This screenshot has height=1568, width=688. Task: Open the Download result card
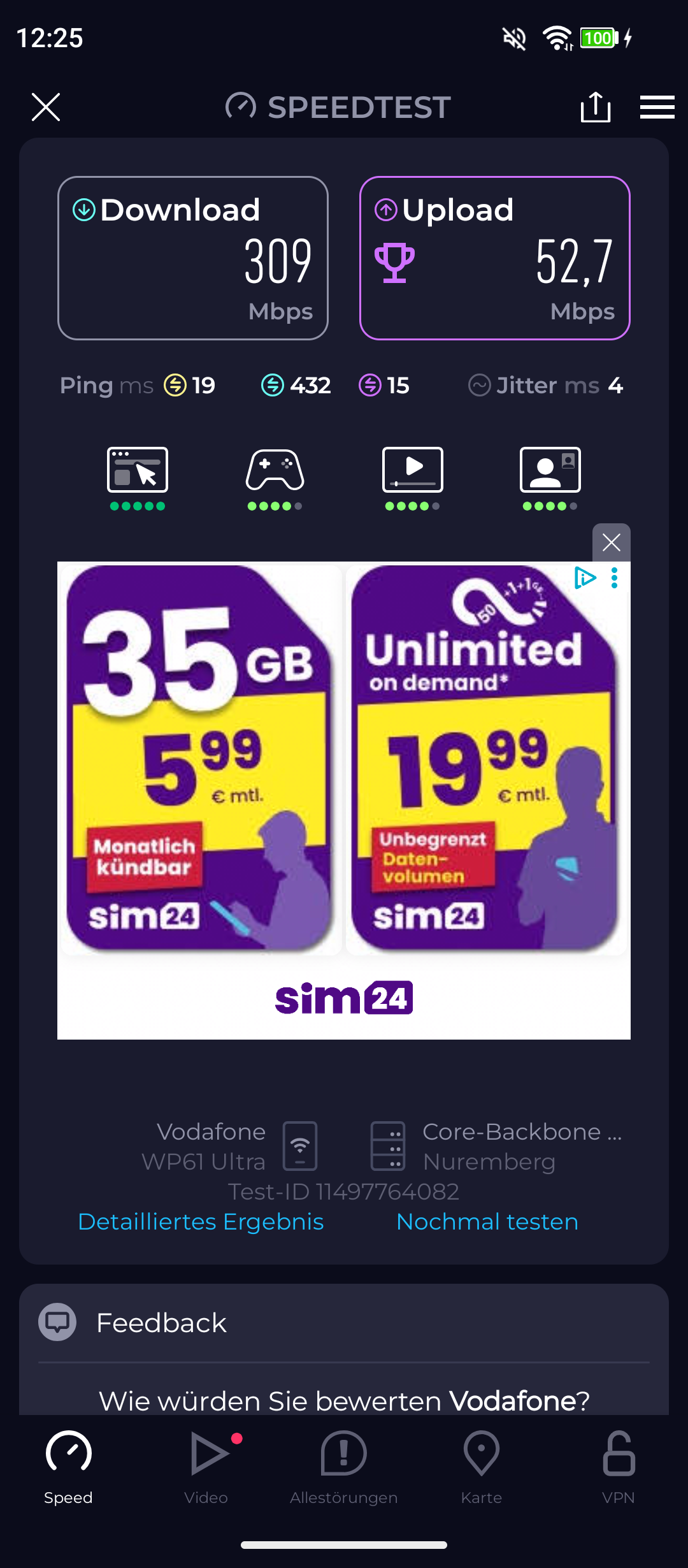[x=193, y=258]
